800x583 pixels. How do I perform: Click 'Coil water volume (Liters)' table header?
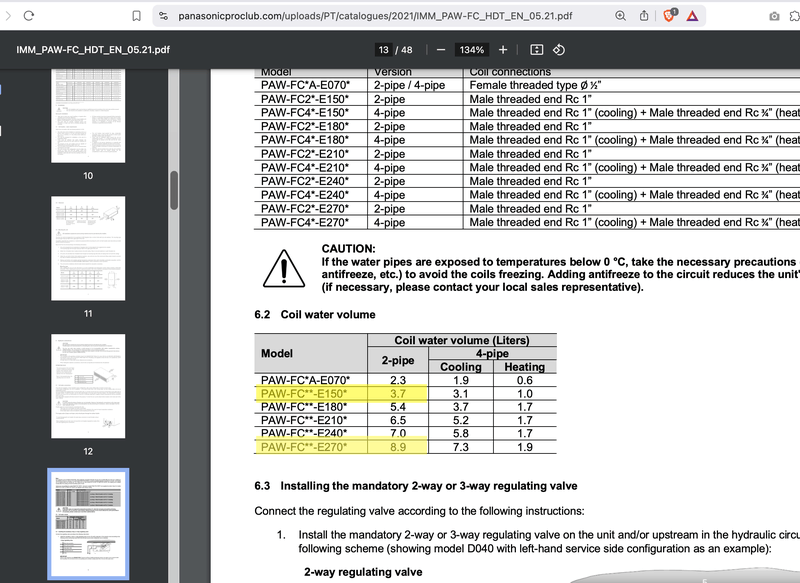pyautogui.click(x=462, y=340)
